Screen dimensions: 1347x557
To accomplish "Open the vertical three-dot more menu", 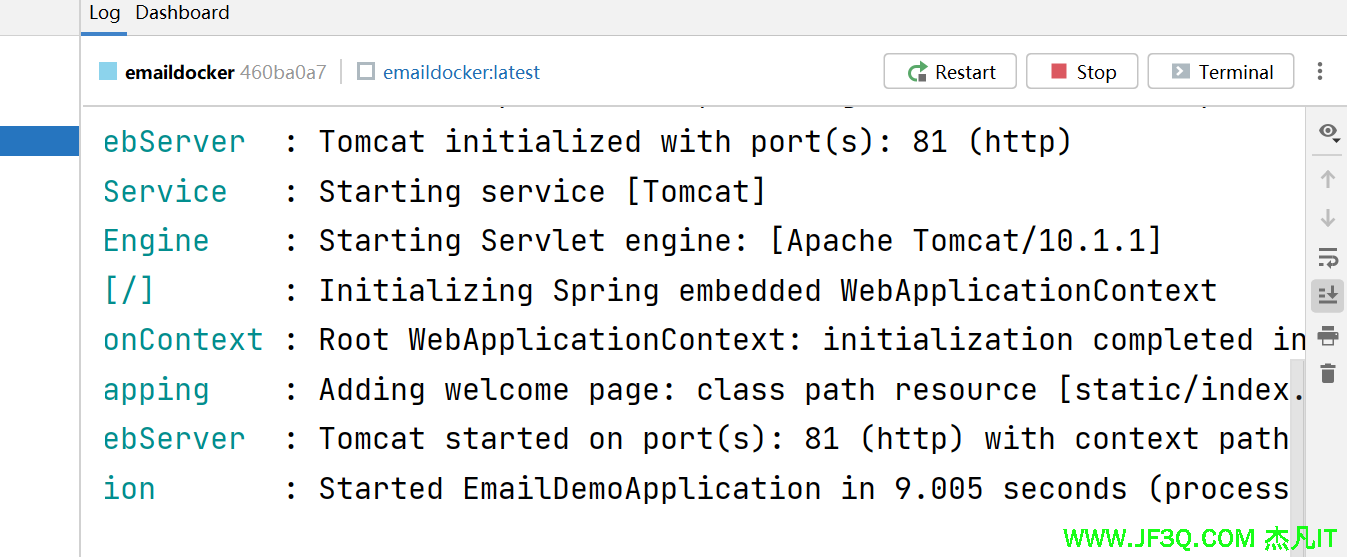I will 1320,72.
